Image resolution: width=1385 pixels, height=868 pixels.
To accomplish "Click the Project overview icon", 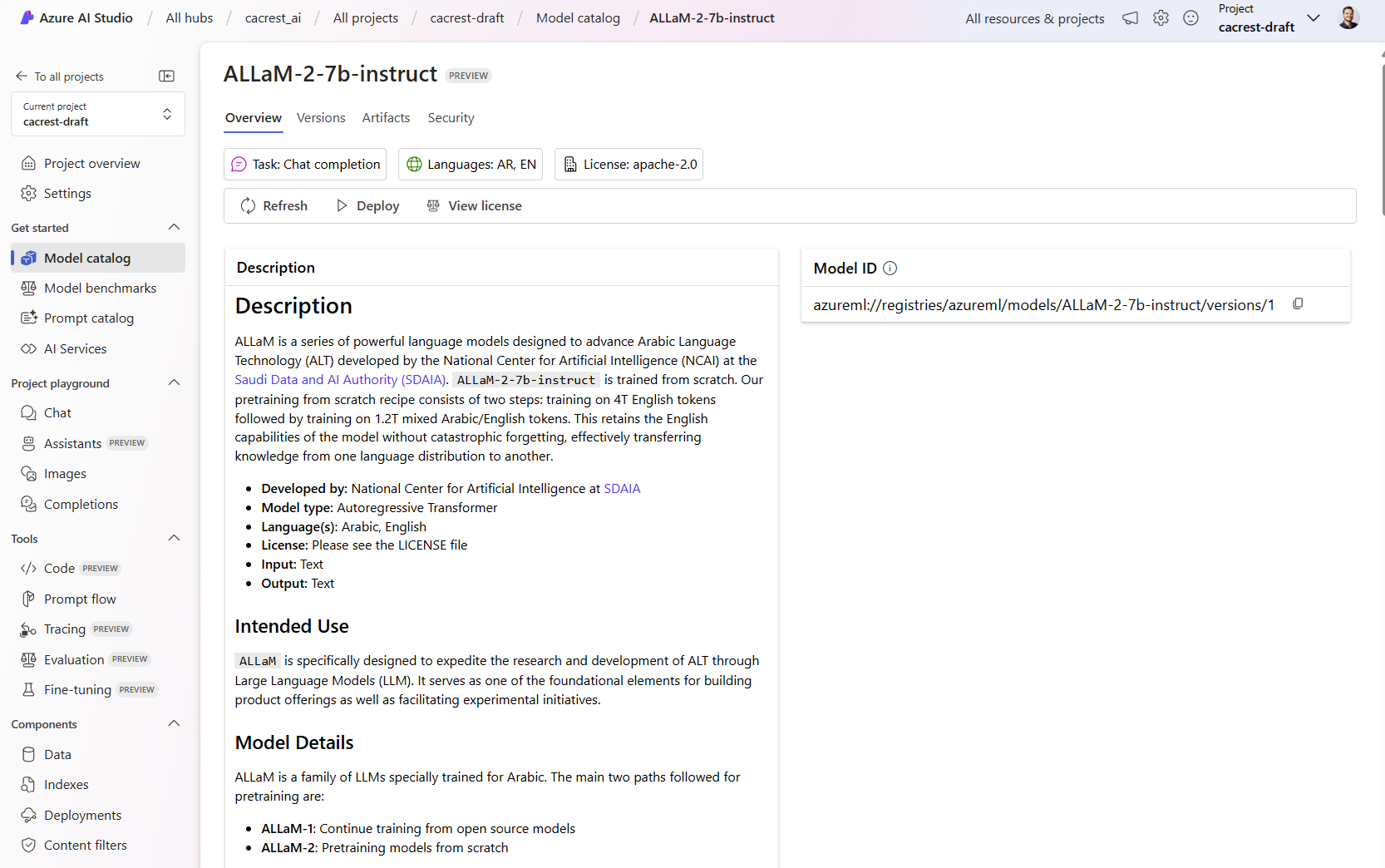I will click(28, 164).
